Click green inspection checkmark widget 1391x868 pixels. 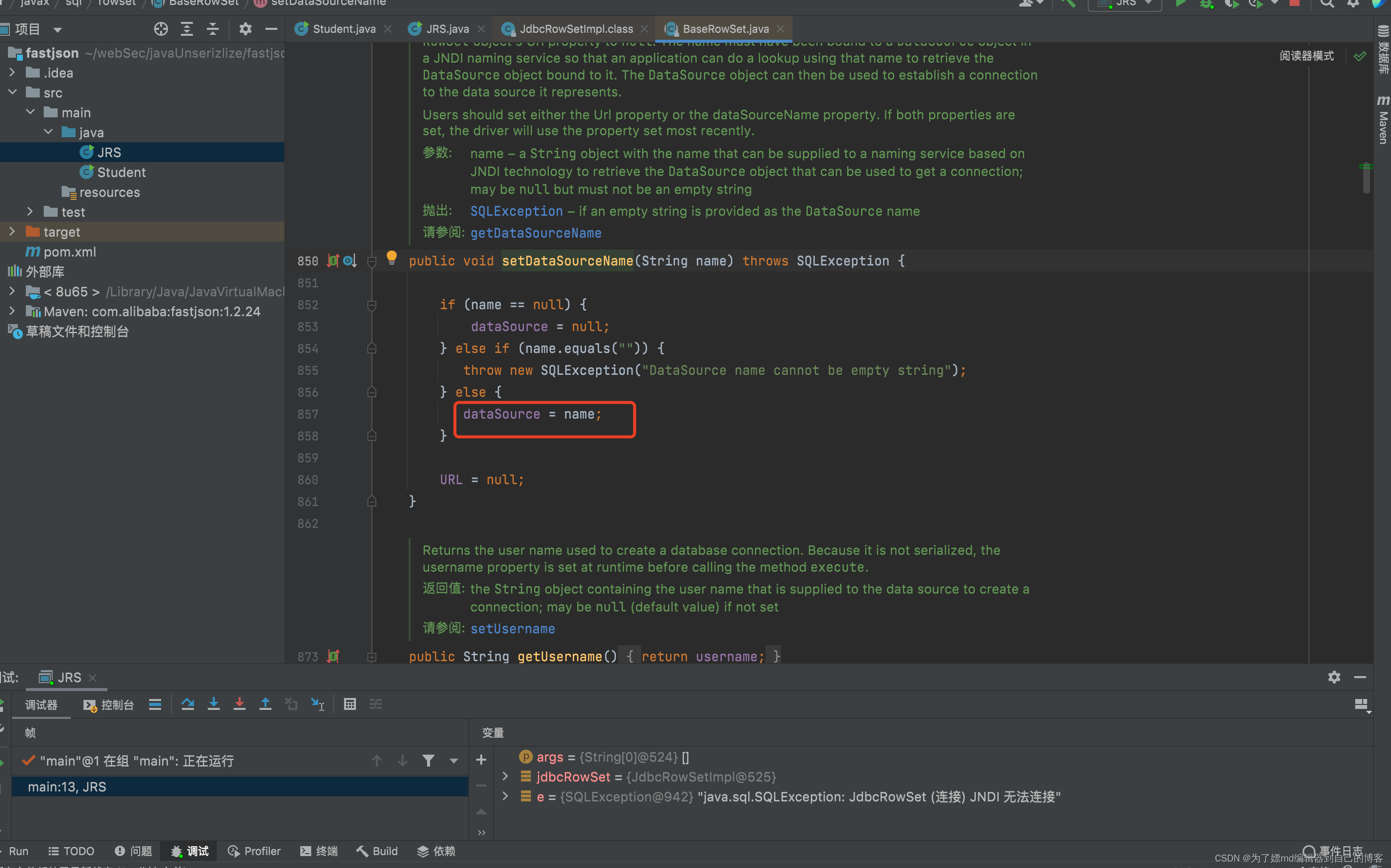pos(1360,56)
